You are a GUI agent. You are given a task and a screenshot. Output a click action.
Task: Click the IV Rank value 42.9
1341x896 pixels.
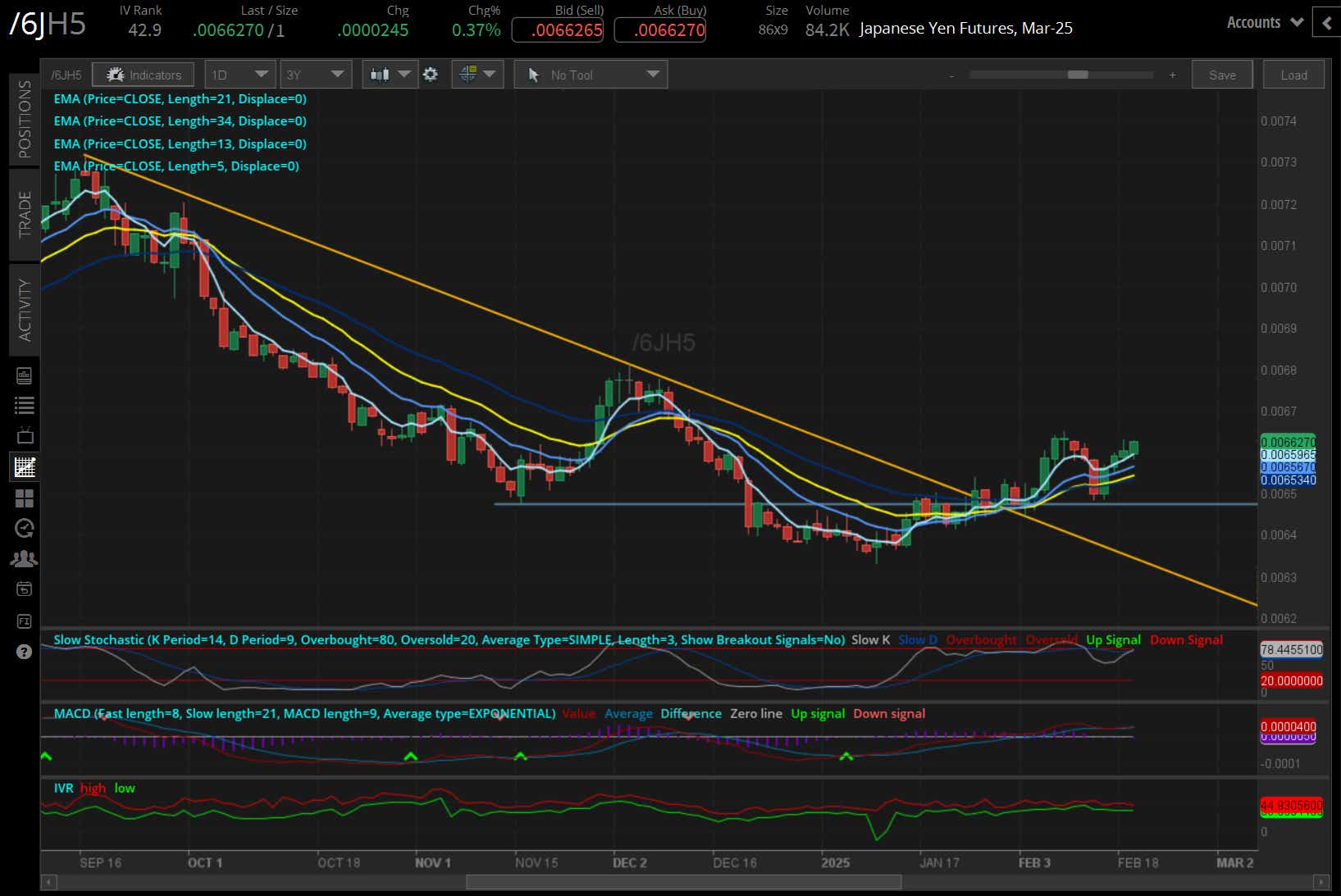pyautogui.click(x=144, y=30)
